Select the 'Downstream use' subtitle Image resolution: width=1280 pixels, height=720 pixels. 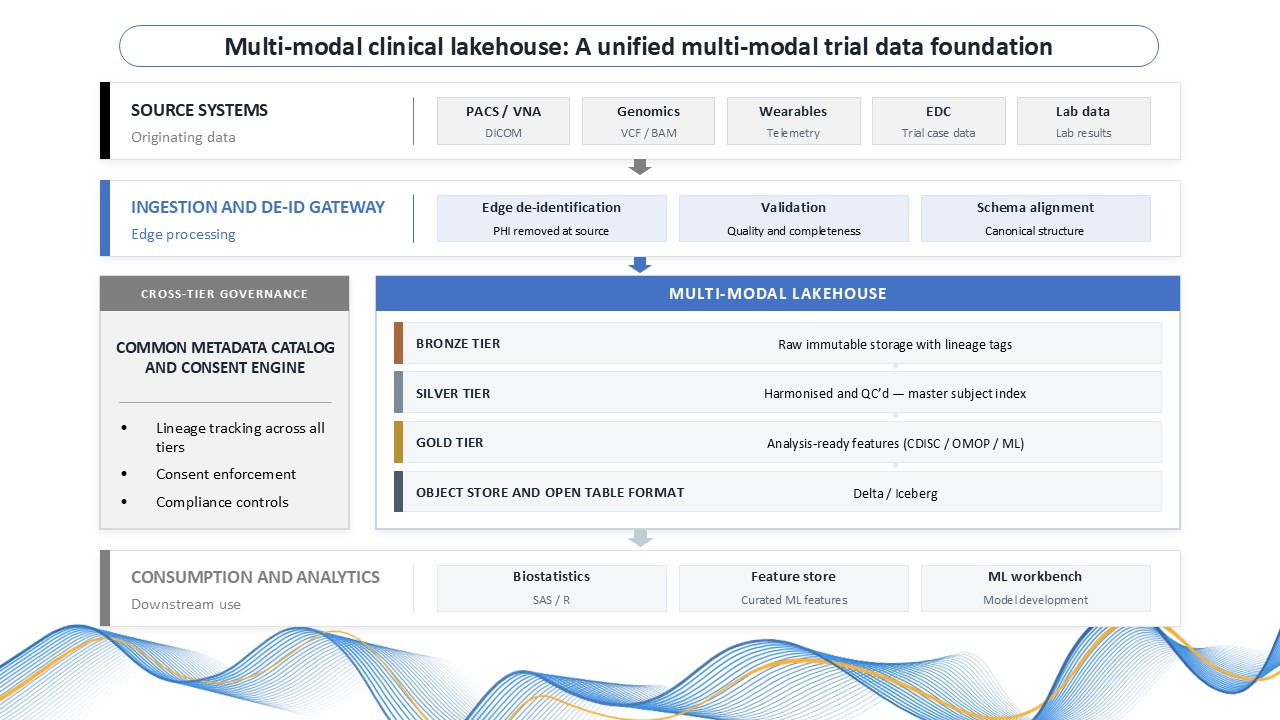[x=186, y=604]
